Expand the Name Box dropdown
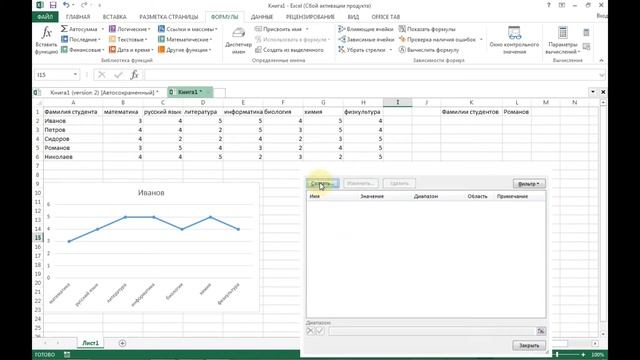 click(75, 75)
